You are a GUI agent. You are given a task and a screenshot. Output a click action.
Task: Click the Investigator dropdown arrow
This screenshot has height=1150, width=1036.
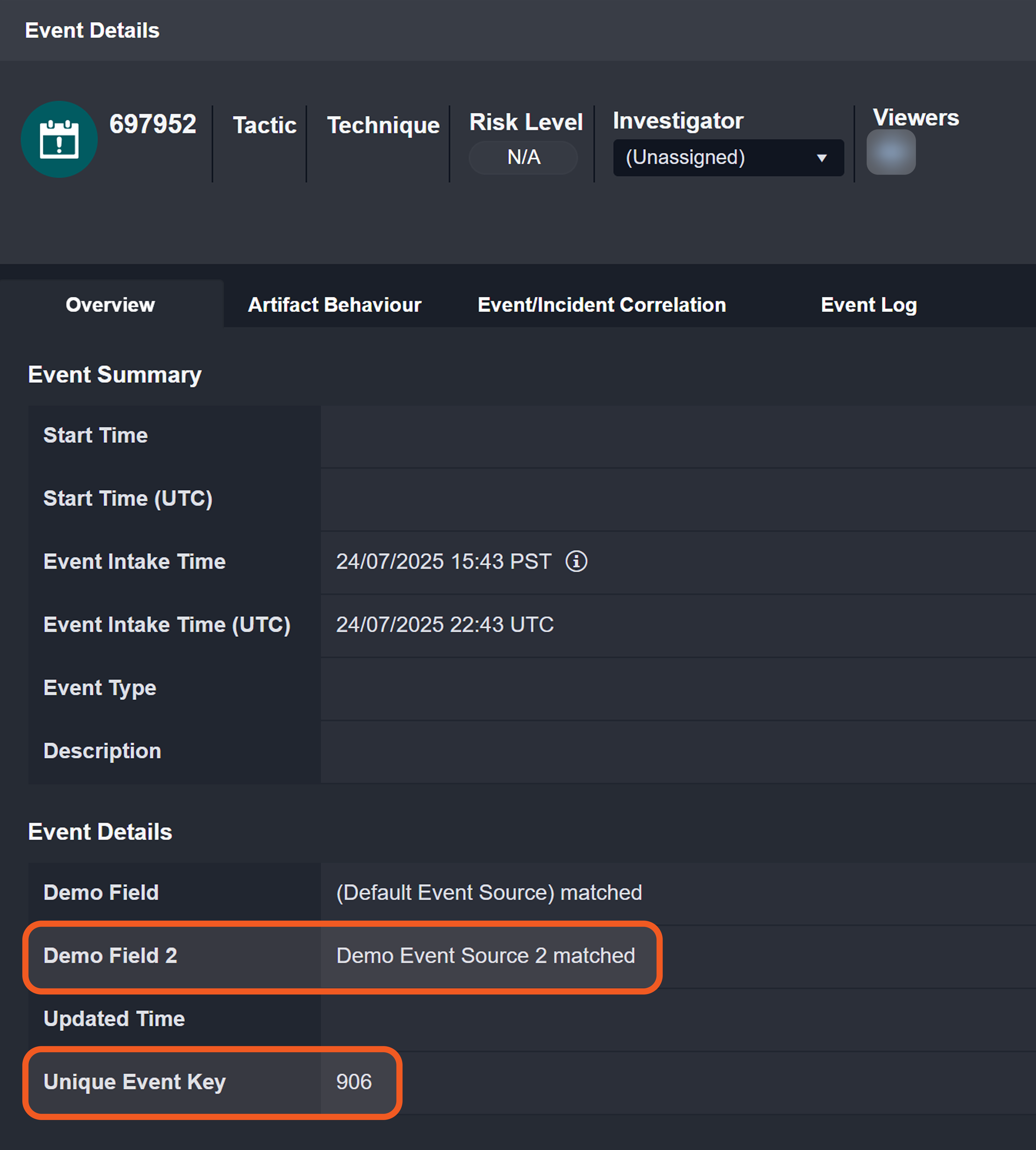click(x=821, y=158)
